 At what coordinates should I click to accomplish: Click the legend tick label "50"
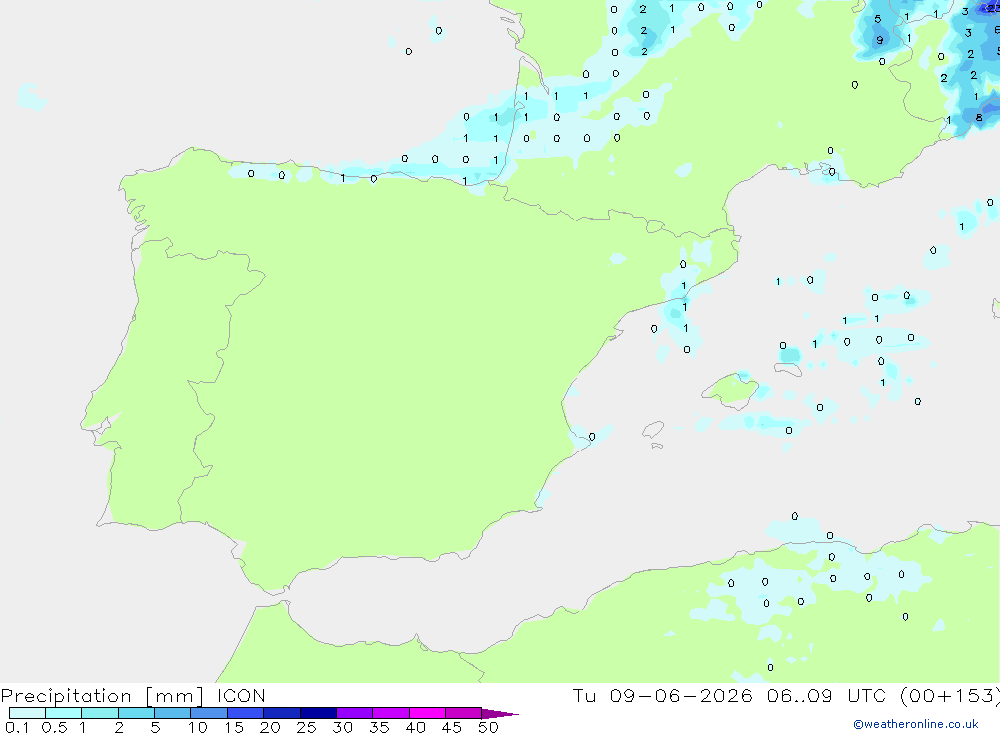coord(488,727)
